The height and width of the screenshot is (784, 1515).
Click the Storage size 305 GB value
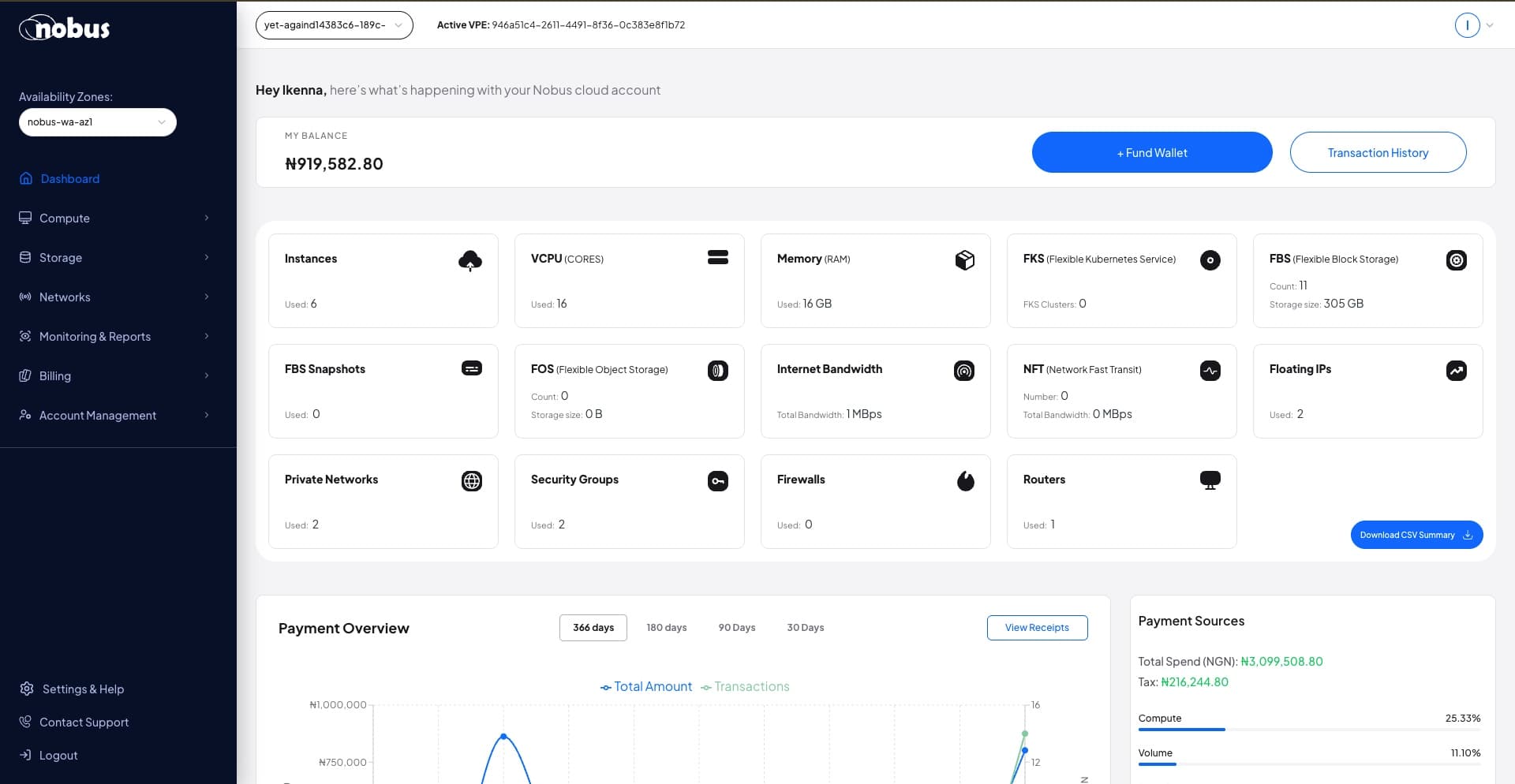coord(1343,304)
